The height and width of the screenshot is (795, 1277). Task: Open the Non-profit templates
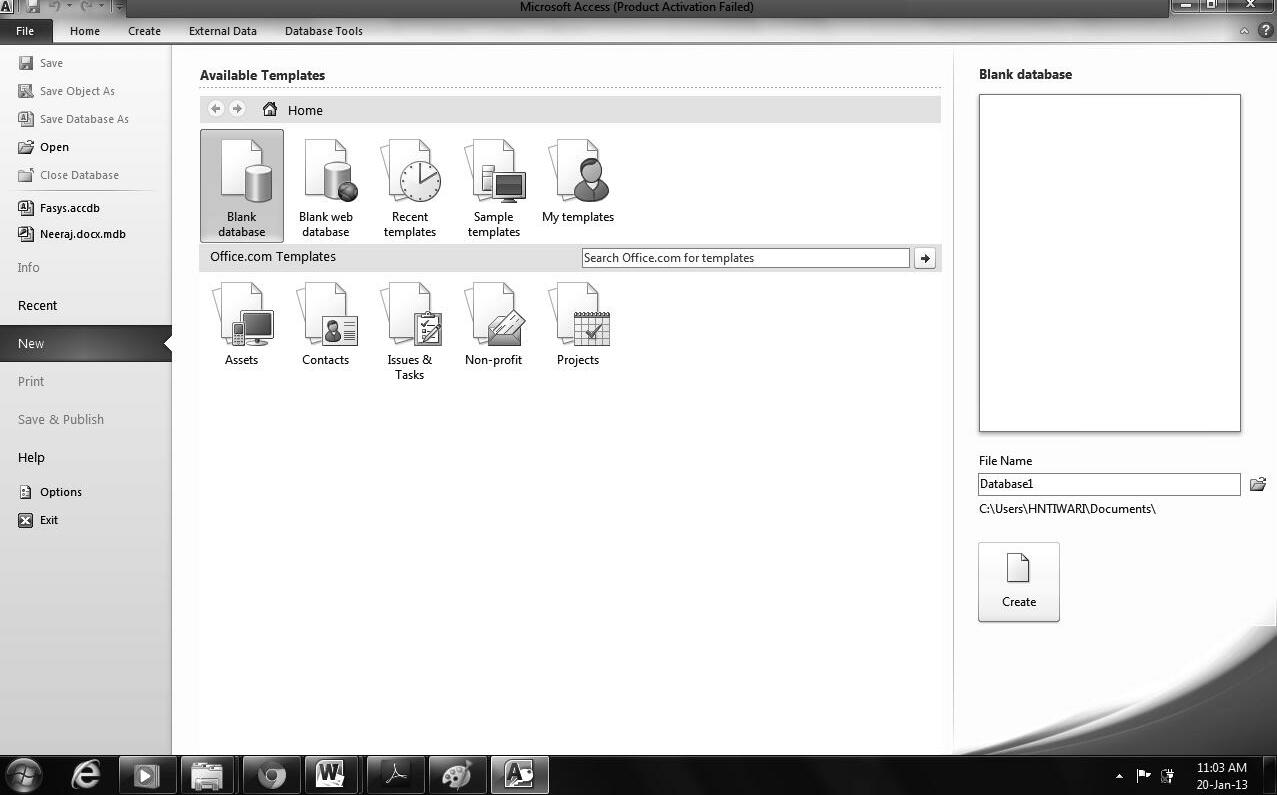point(494,324)
